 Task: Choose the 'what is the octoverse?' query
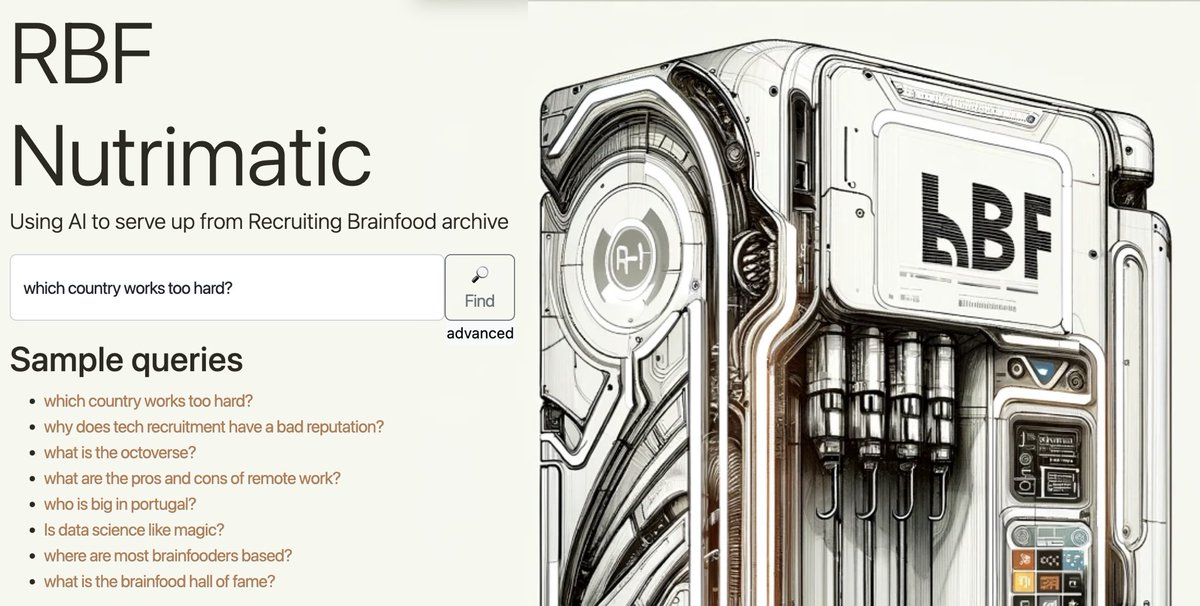[x=120, y=452]
